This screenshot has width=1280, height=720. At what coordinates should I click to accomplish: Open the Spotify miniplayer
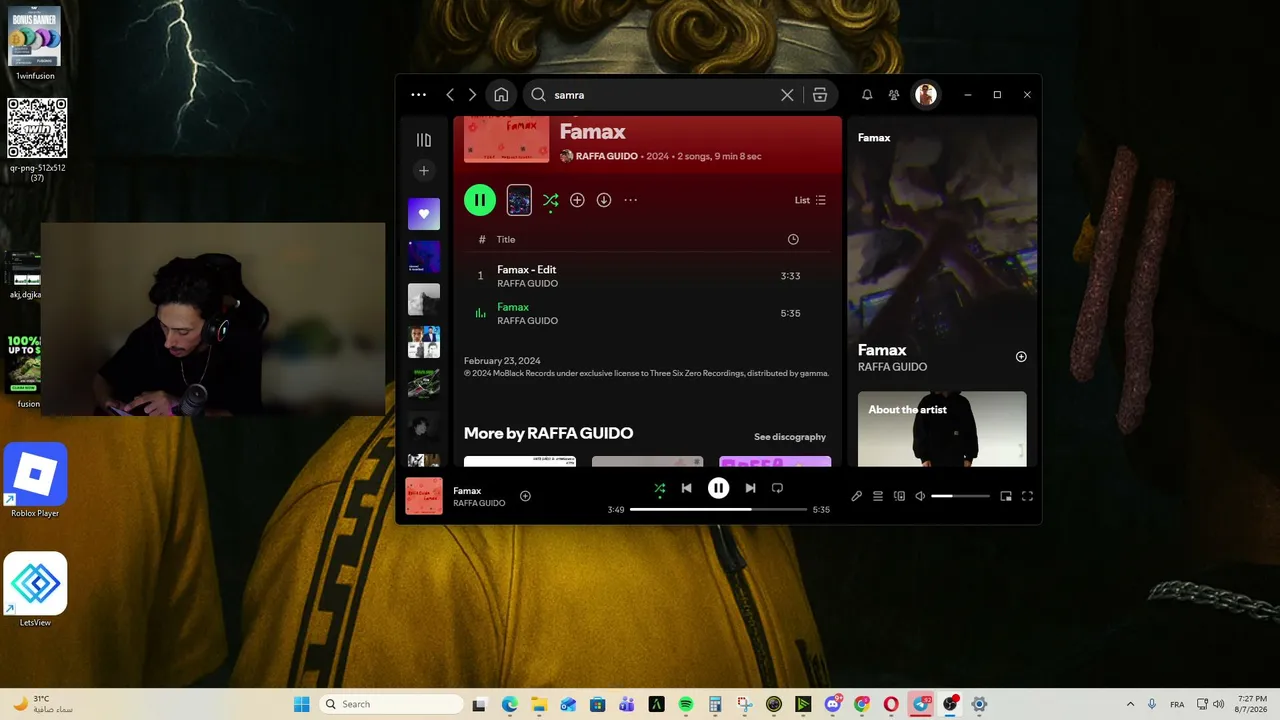point(1006,496)
